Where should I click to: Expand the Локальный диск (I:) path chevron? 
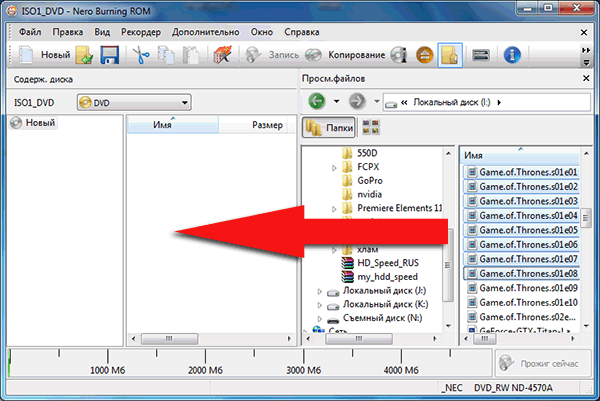(x=499, y=103)
